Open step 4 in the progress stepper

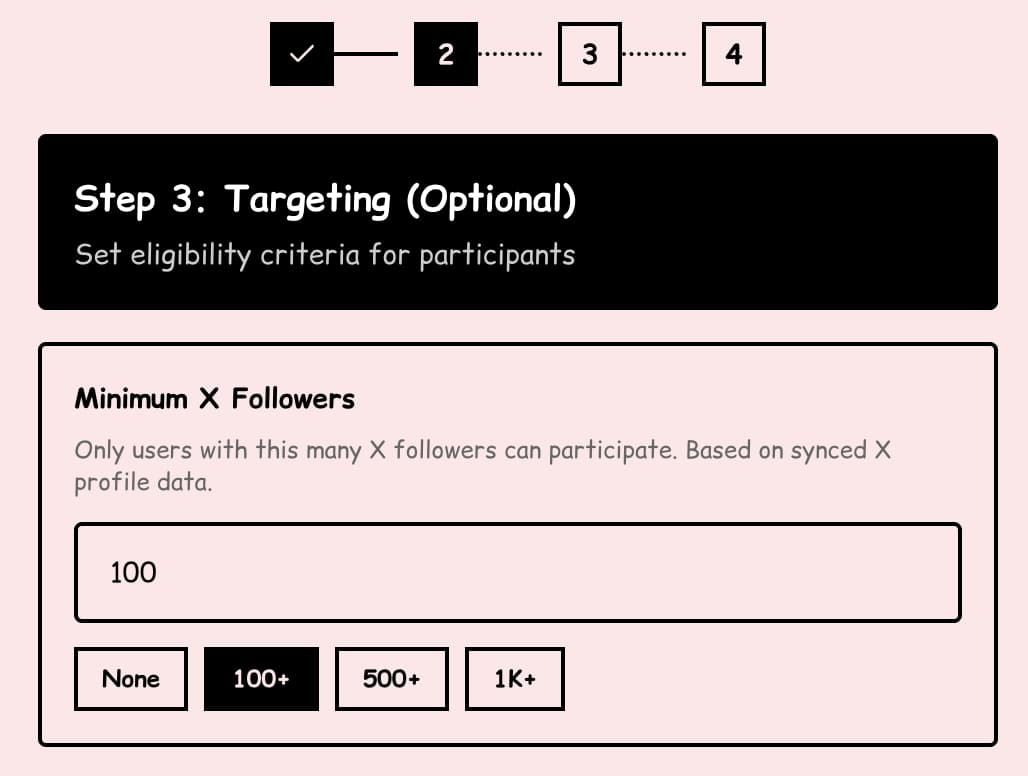pos(733,54)
